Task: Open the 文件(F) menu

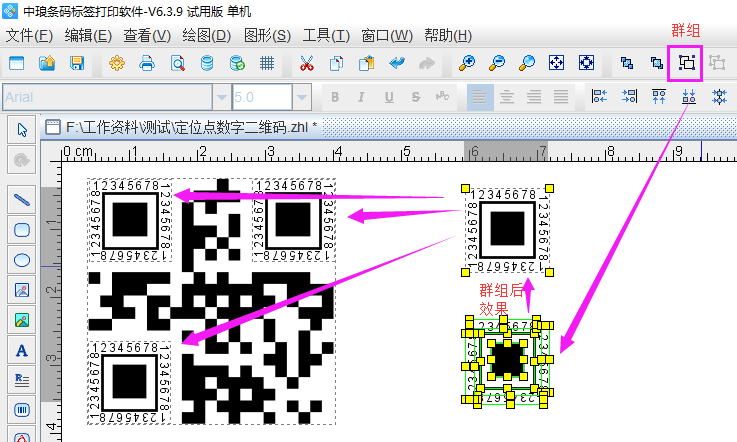Action: [29, 35]
